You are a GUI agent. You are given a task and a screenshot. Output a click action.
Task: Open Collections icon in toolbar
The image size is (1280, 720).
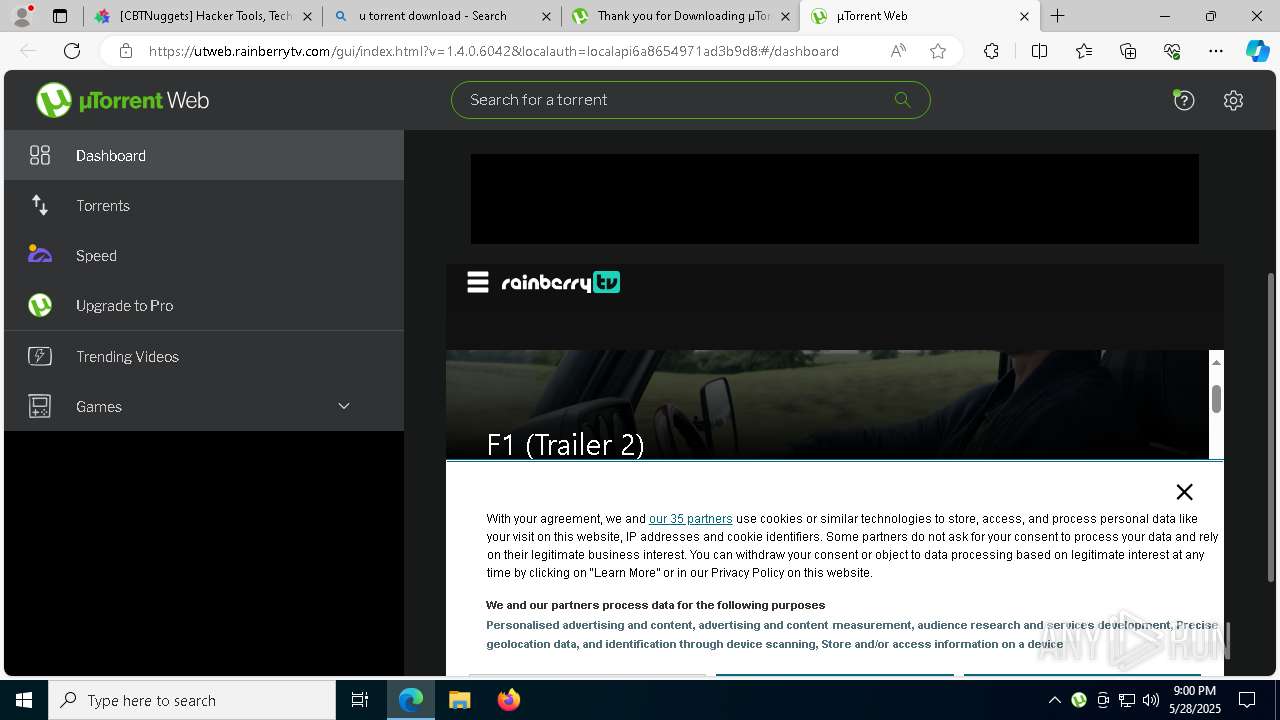(x=1128, y=51)
